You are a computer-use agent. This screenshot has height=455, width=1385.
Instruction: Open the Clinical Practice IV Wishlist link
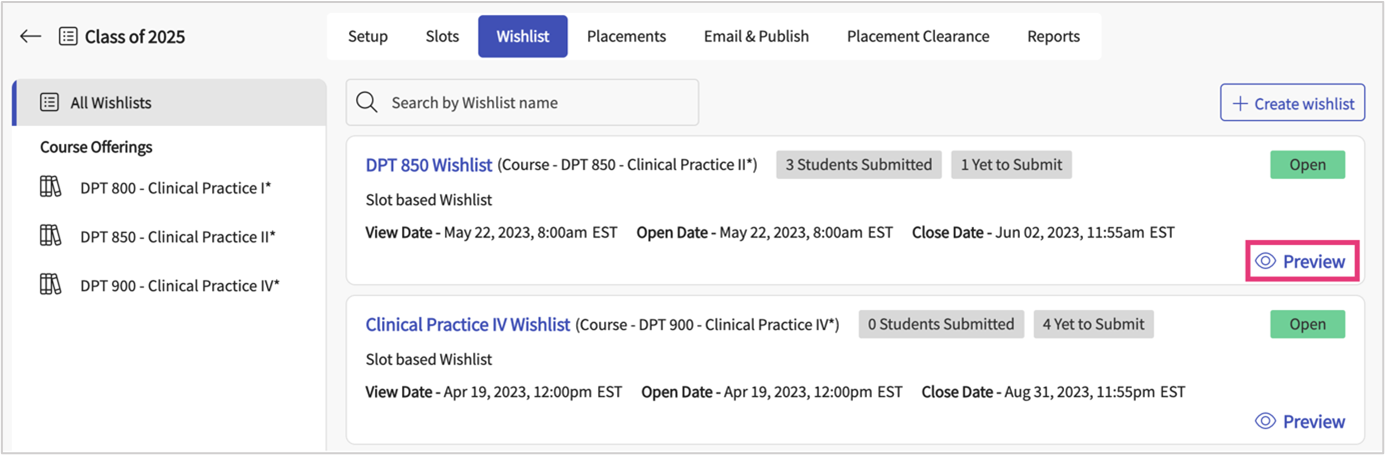[x=468, y=325]
